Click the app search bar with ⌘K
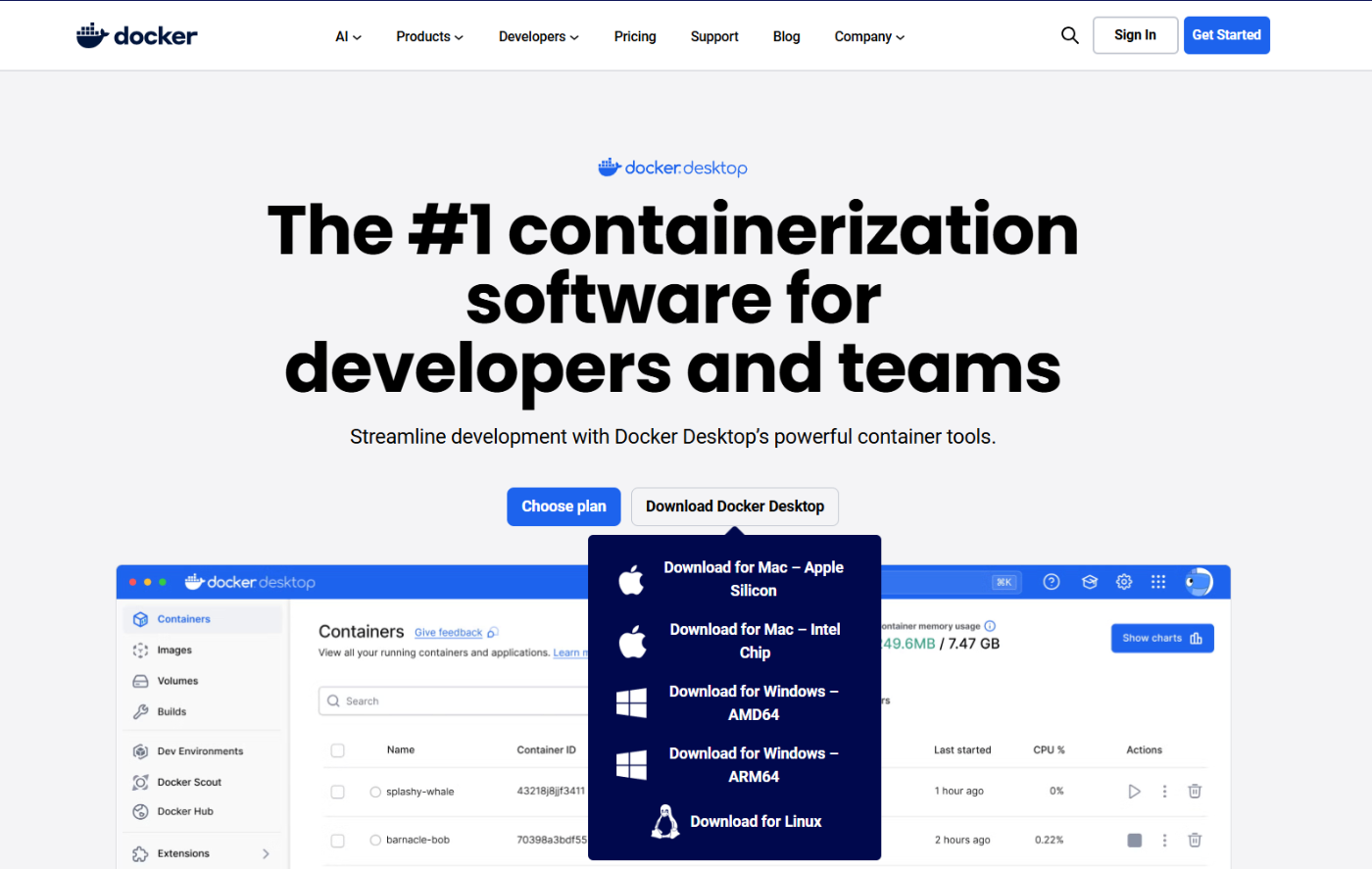The width and height of the screenshot is (1372, 869). [951, 582]
